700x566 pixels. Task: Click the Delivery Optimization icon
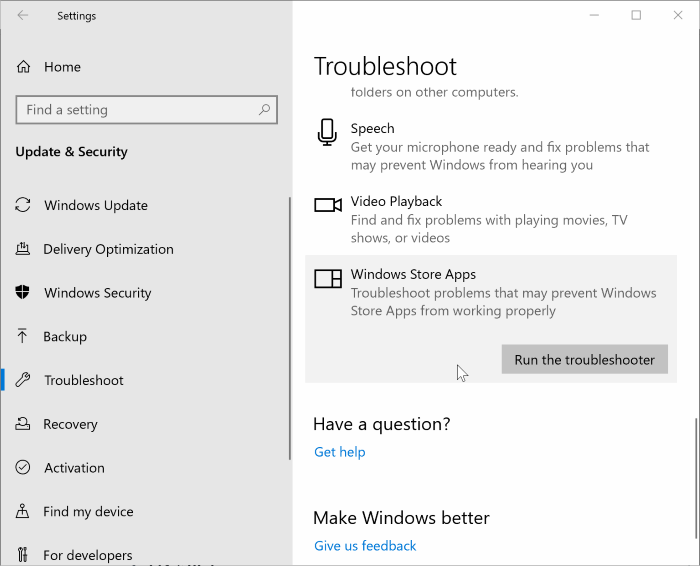23,249
